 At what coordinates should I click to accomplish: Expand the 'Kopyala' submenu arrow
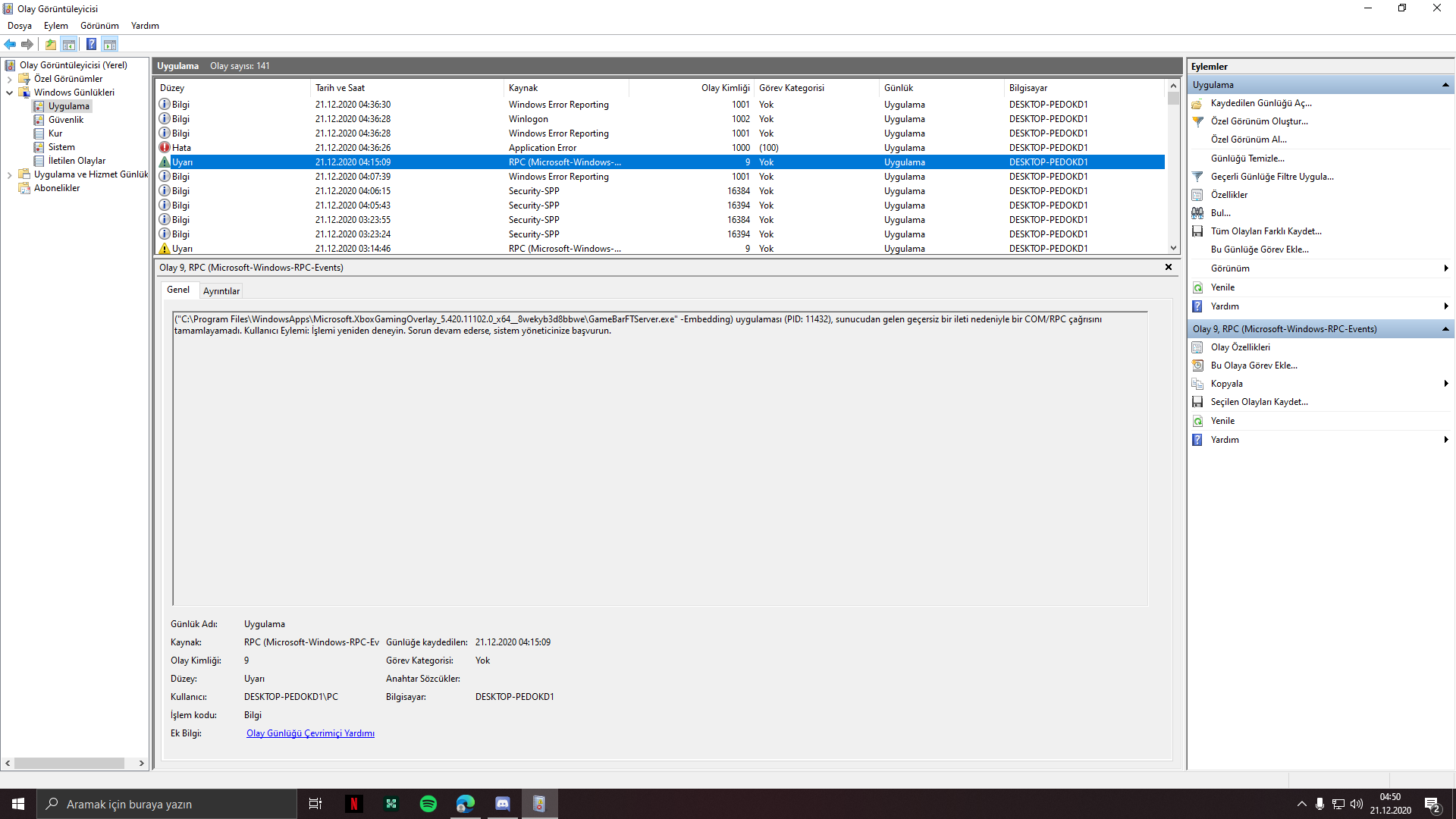pos(1445,384)
